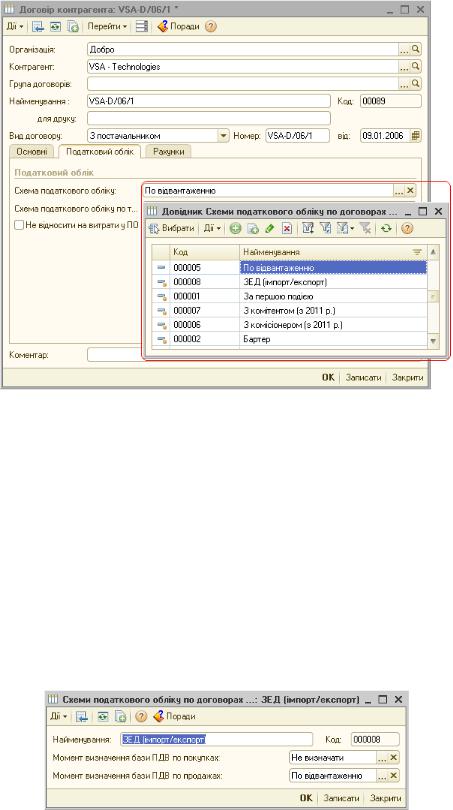Switch to the Основні tab
Image resolution: width=453 pixels, height=810 pixels.
pyautogui.click(x=32, y=152)
